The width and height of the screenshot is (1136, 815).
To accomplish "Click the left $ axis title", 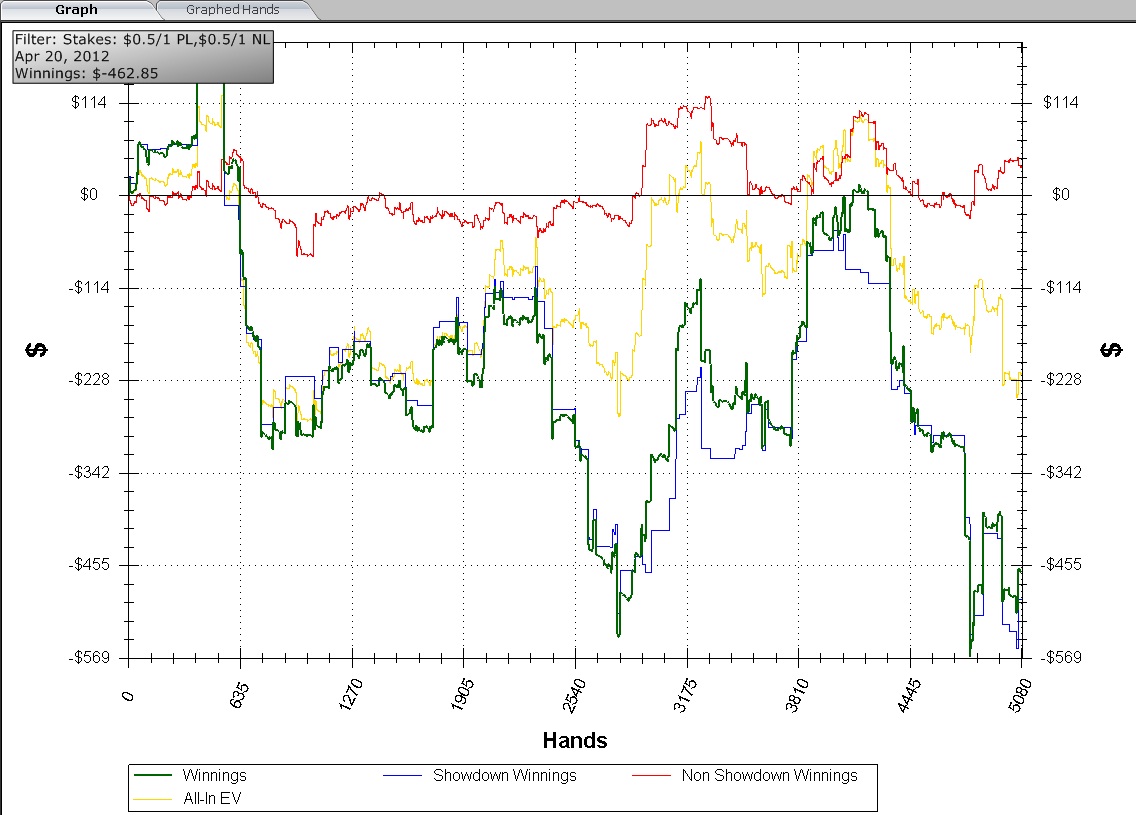I will click(x=36, y=349).
